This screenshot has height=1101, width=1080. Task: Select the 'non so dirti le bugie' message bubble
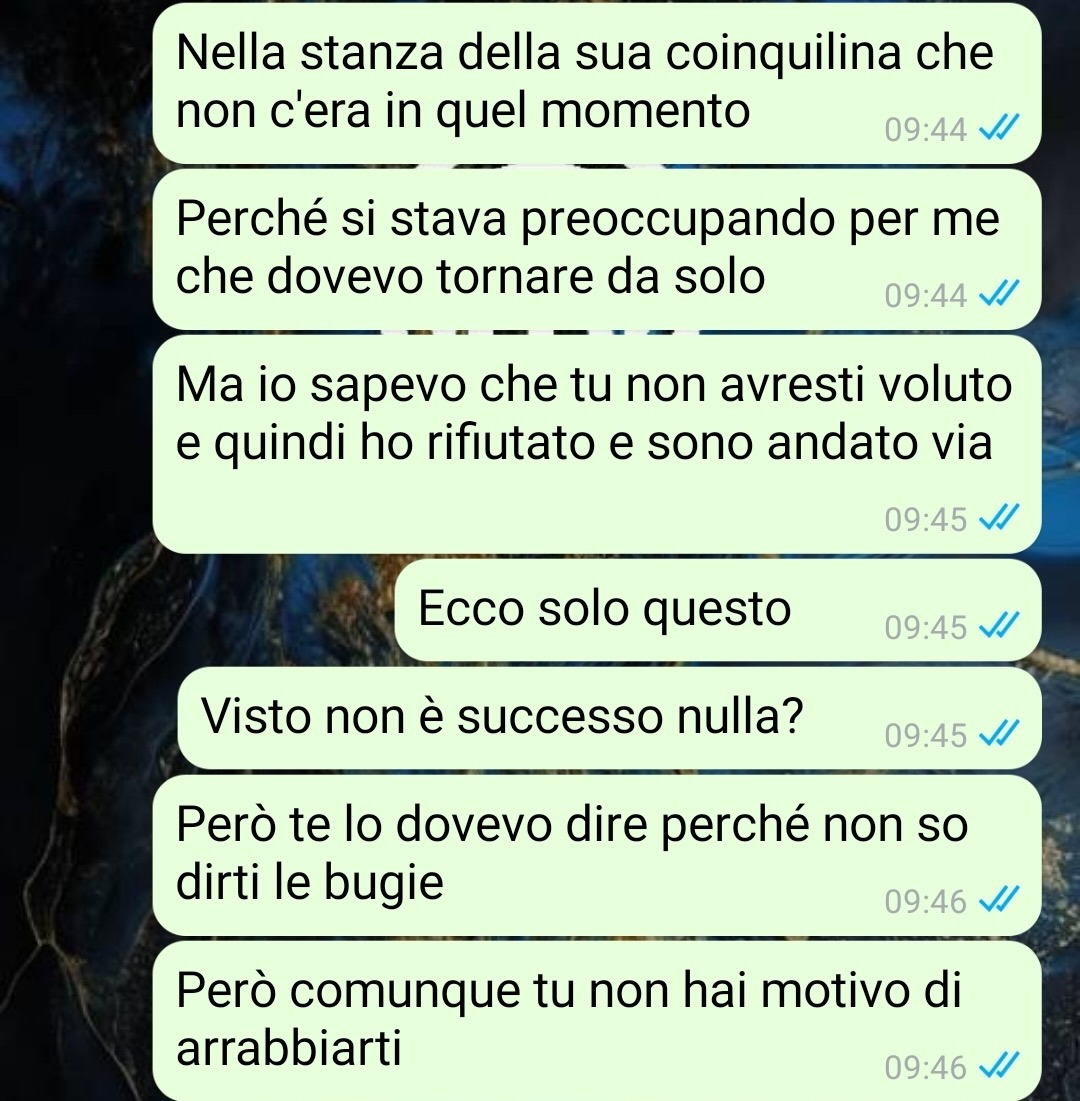click(597, 855)
